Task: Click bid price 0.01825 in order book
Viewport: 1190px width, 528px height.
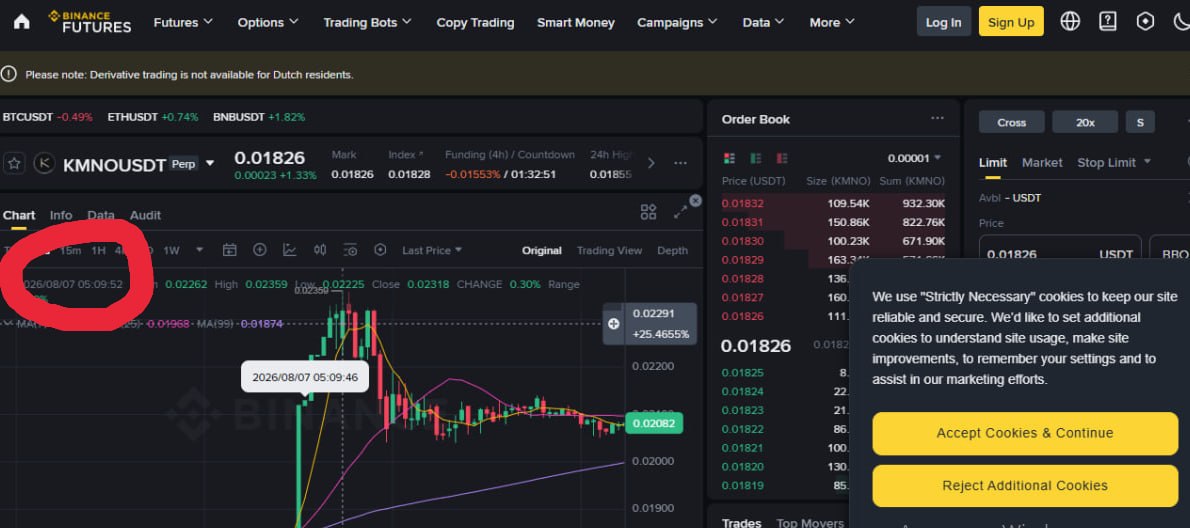Action: pos(742,372)
